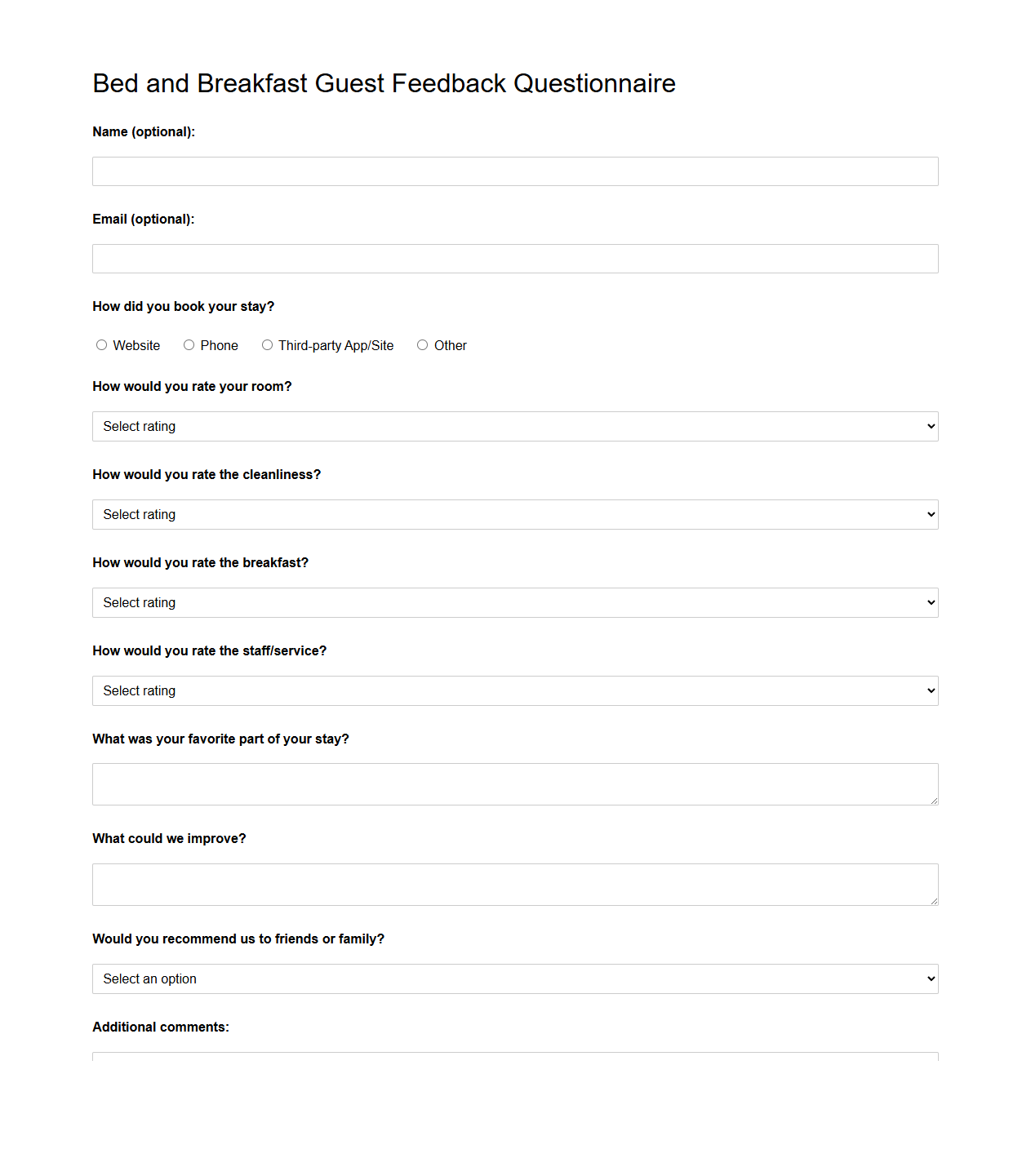Select the Website booking option
This screenshot has height=1176, width=1031.
point(101,344)
